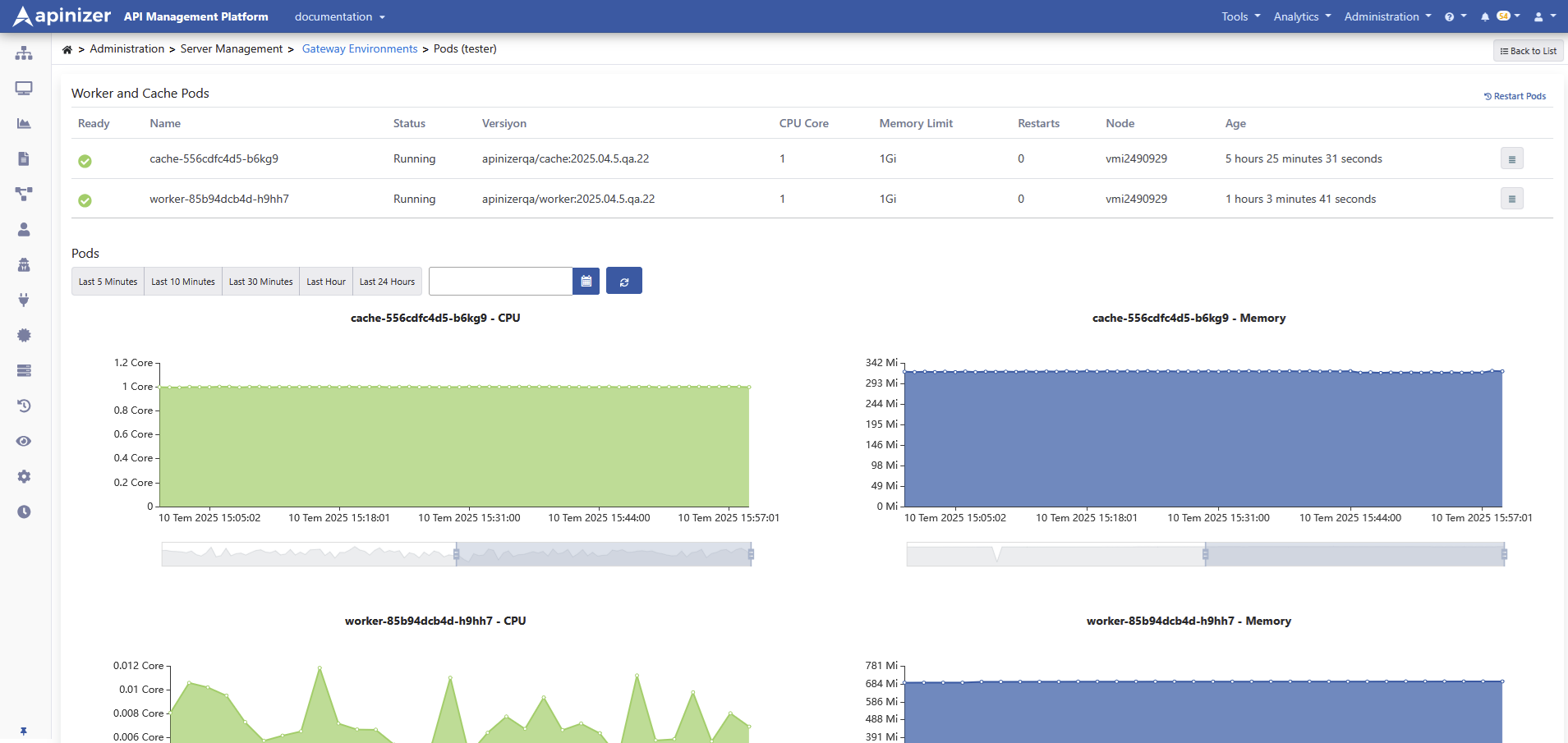Click the Restart Pods link
Screen dimensions: 1568x743
click(1515, 96)
